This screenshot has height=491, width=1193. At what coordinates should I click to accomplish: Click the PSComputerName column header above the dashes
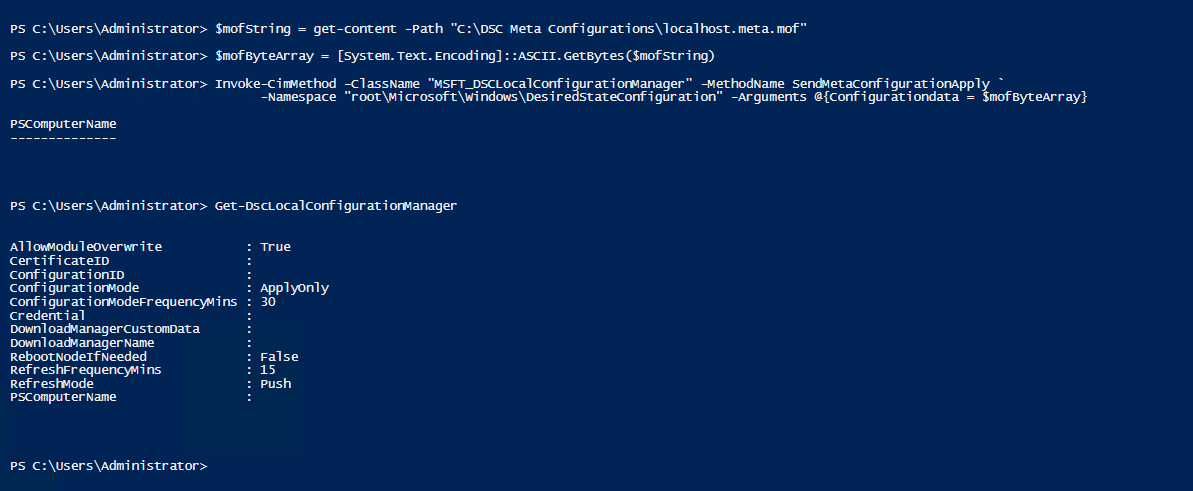[x=63, y=124]
